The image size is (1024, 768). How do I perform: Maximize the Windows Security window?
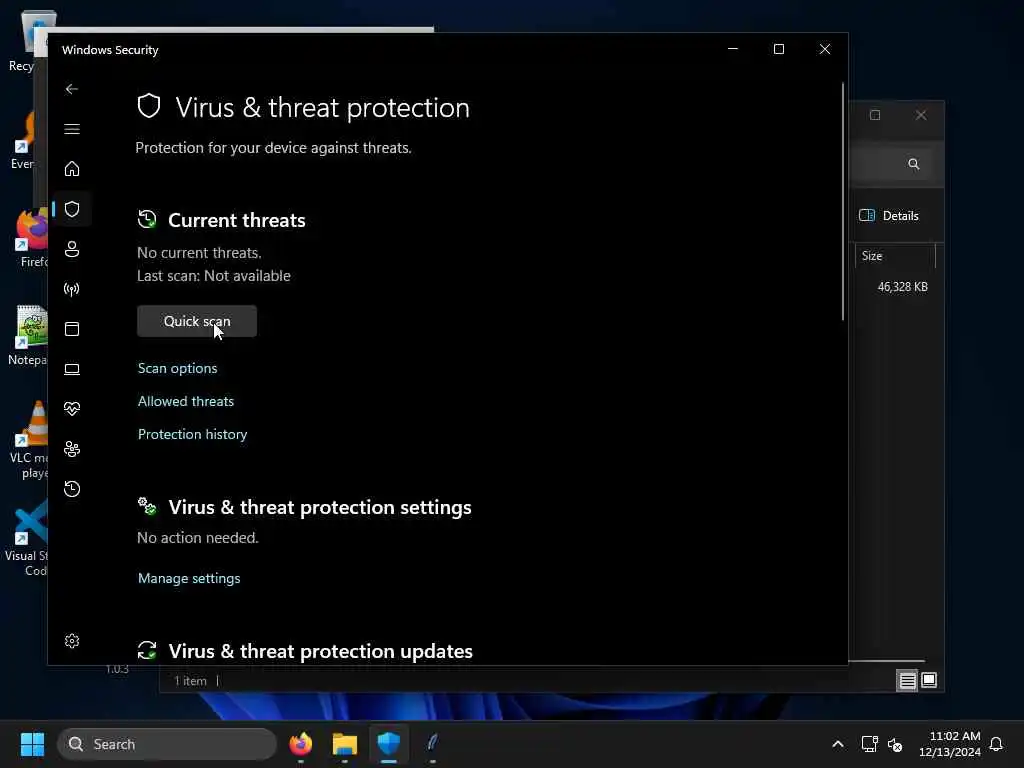coord(778,49)
